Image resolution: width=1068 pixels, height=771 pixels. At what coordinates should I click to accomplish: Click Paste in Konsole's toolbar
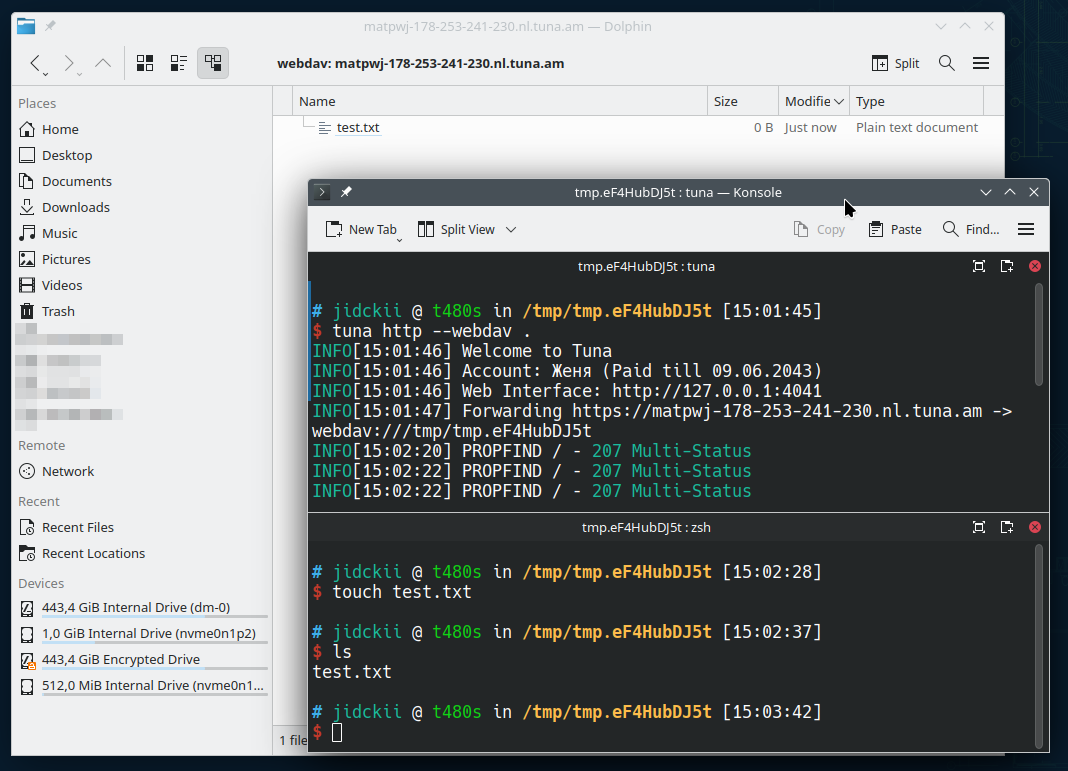tap(894, 229)
